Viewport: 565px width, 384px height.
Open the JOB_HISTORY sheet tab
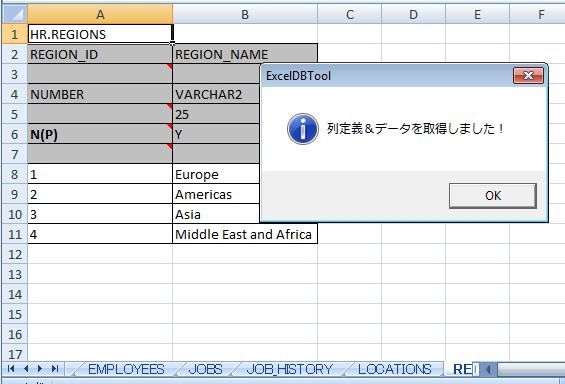point(289,369)
